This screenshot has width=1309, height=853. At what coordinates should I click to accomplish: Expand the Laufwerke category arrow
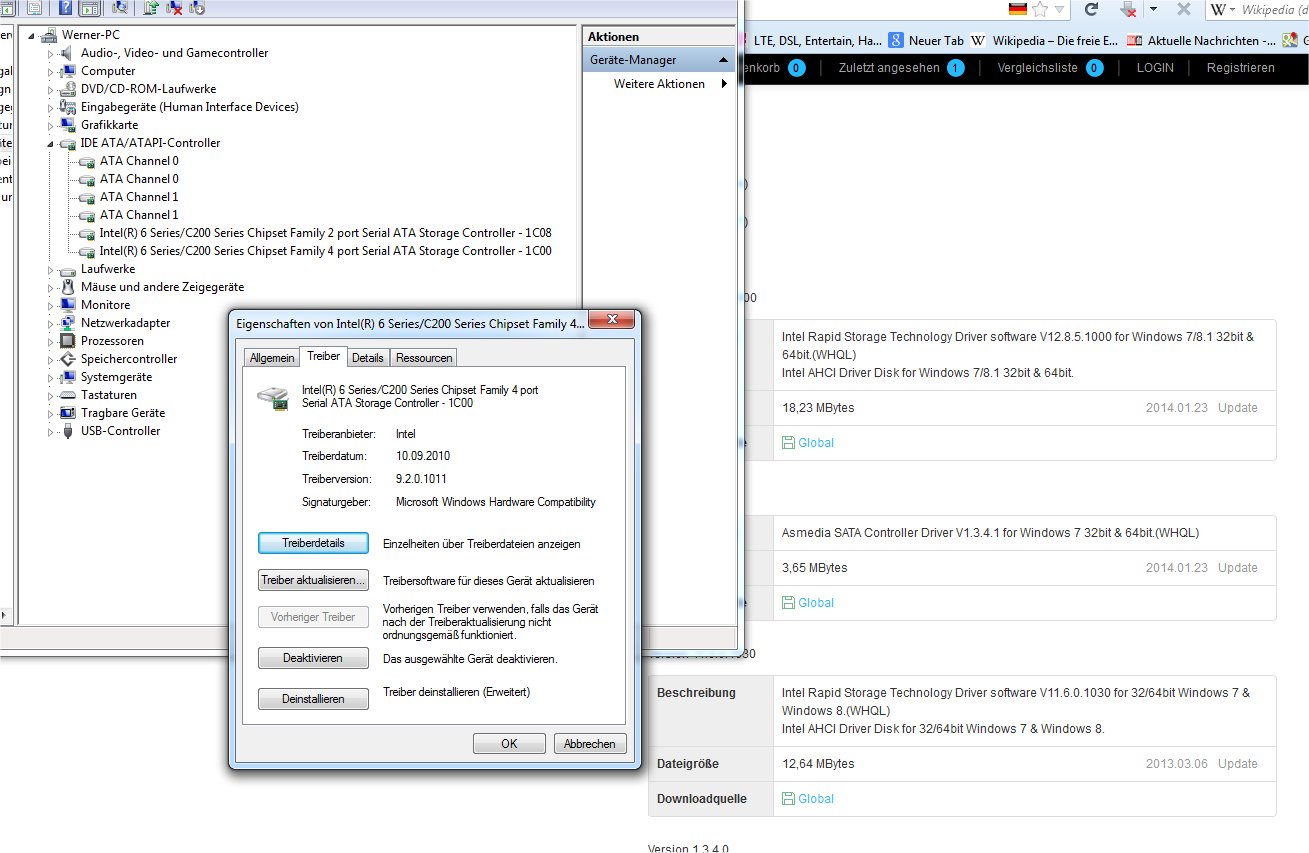coord(52,270)
